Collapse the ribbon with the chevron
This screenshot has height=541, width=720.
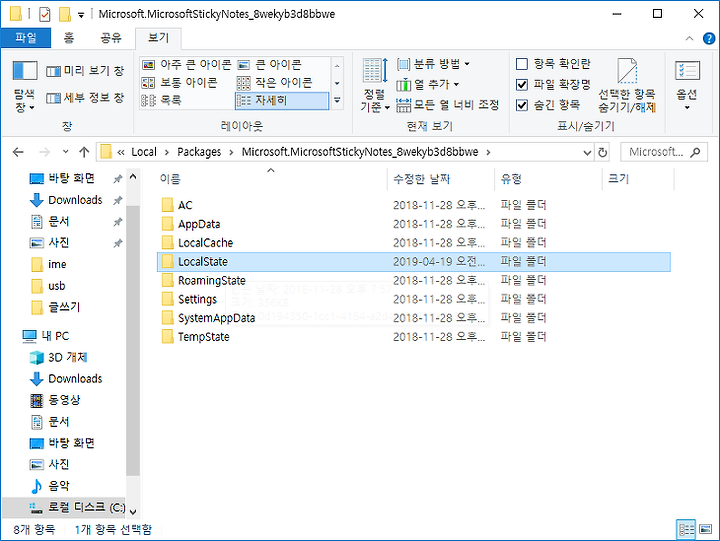(x=689, y=39)
